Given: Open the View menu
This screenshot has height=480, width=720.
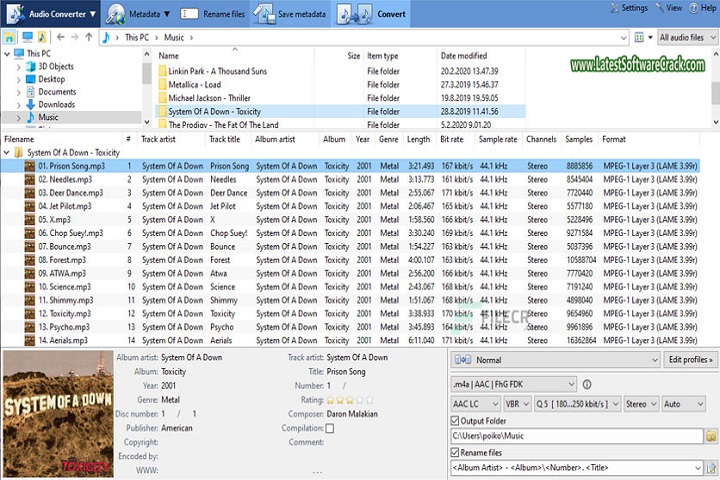Looking at the screenshot, I should (x=669, y=8).
